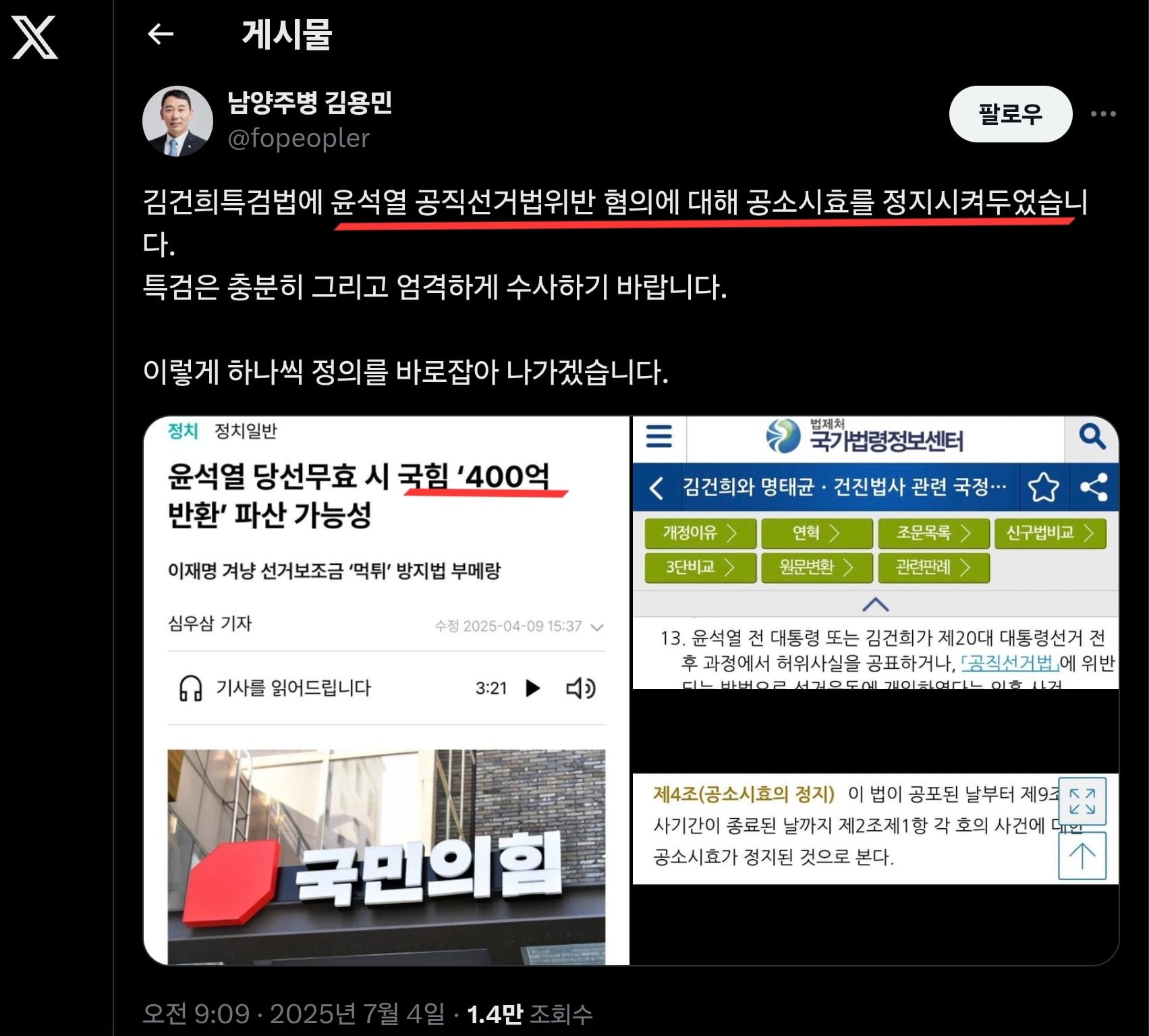Open the 공직선거법 hyperlink
Image resolution: width=1149 pixels, height=1036 pixels.
tap(1009, 663)
